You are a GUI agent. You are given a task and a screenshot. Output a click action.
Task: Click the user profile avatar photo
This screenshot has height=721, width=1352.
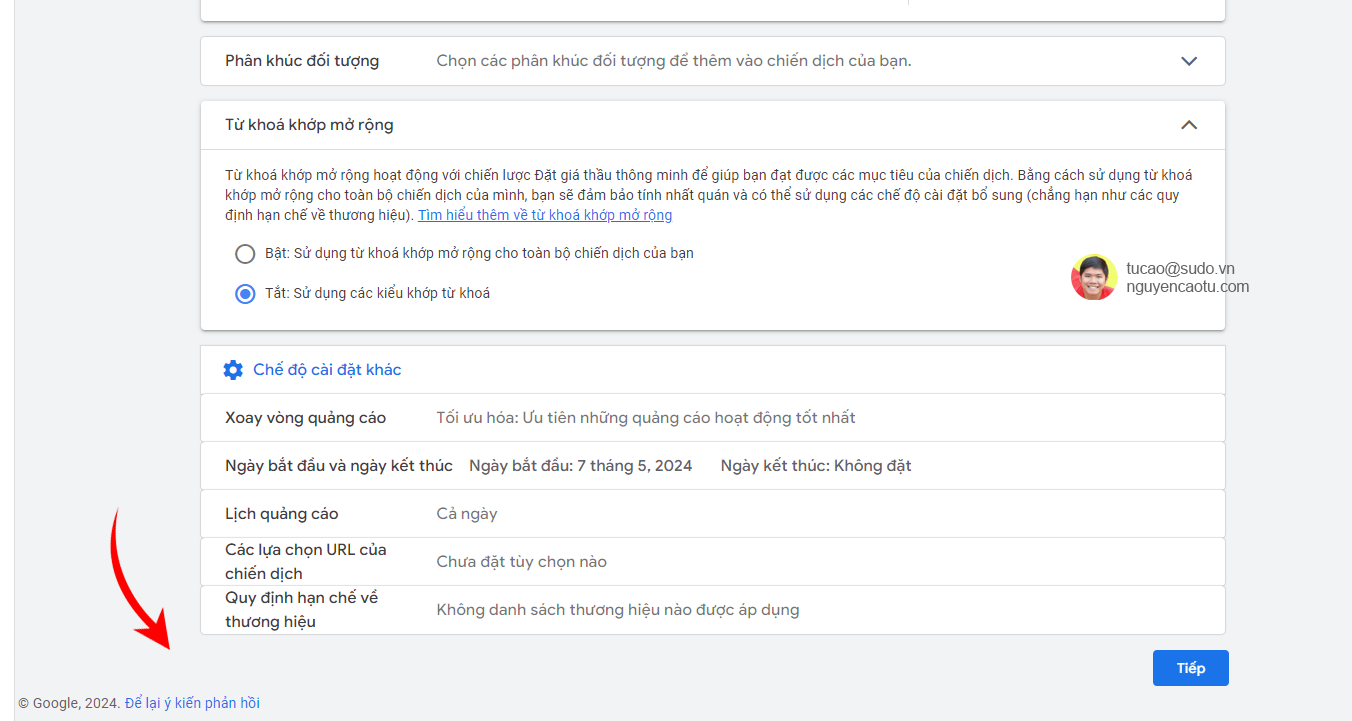pyautogui.click(x=1093, y=277)
